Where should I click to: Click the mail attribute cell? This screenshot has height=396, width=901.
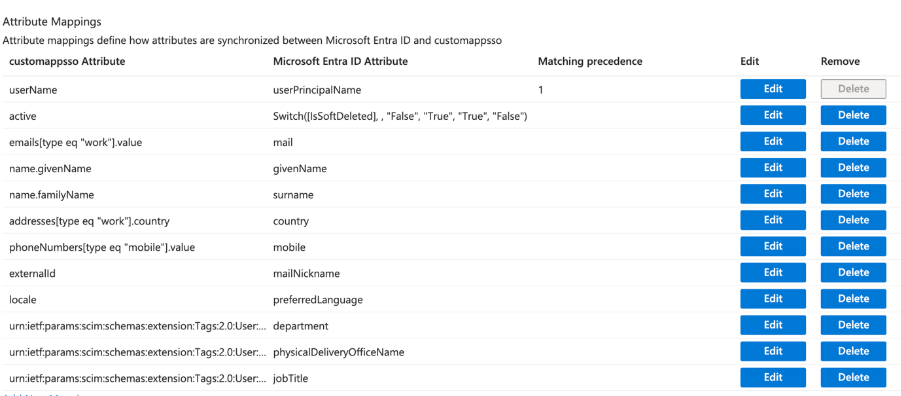point(283,143)
